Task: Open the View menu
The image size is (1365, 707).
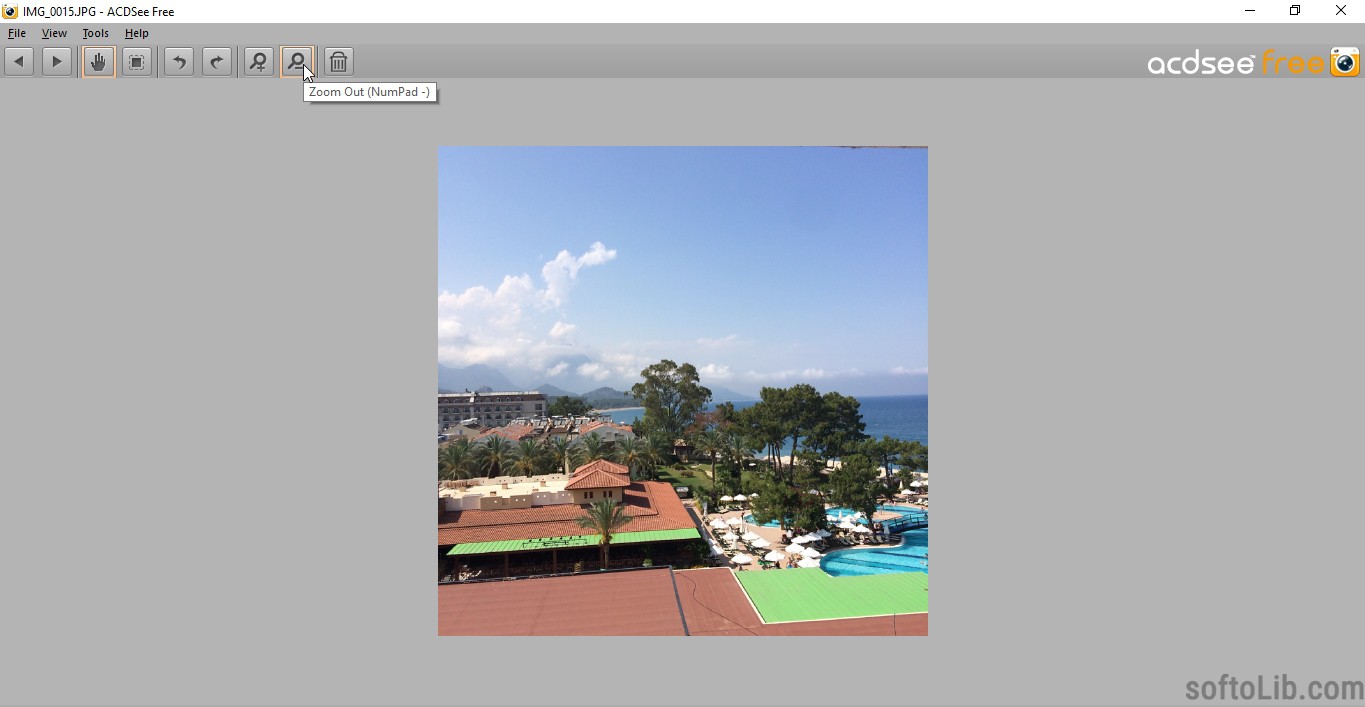Action: (54, 33)
